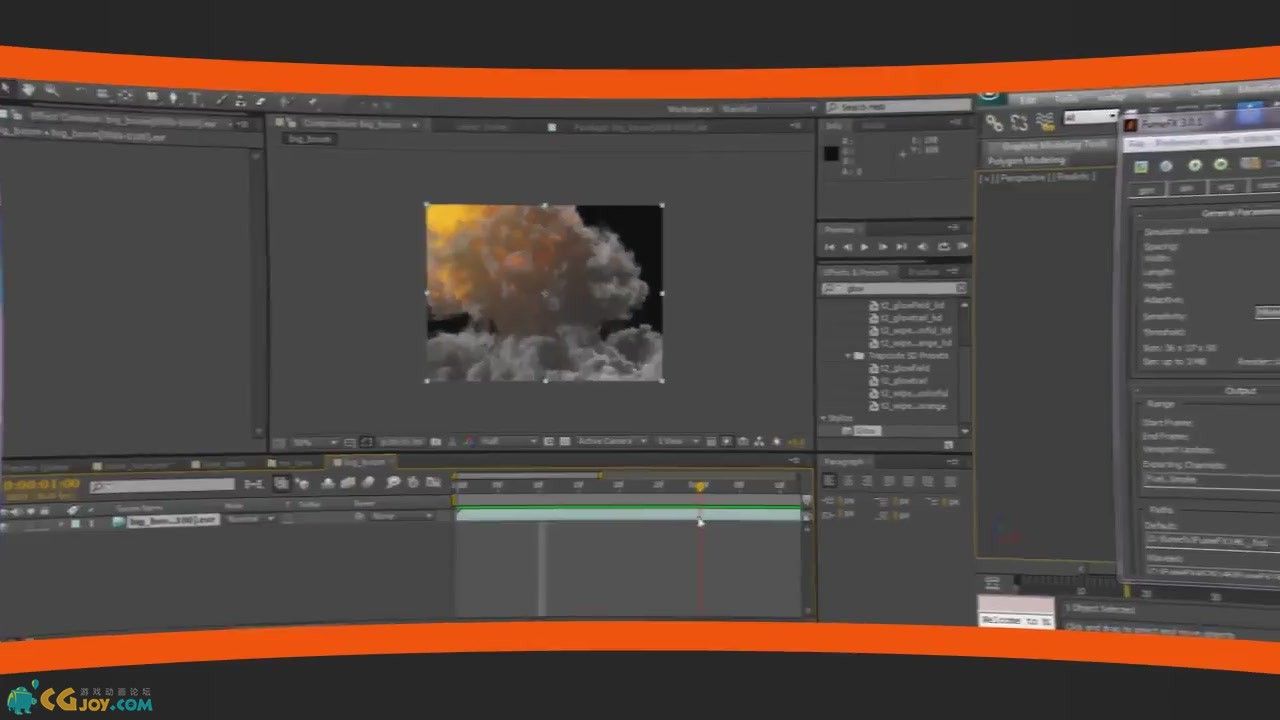This screenshot has height=720, width=1280.
Task: Click the Effects & Presets search field
Action: pos(894,288)
